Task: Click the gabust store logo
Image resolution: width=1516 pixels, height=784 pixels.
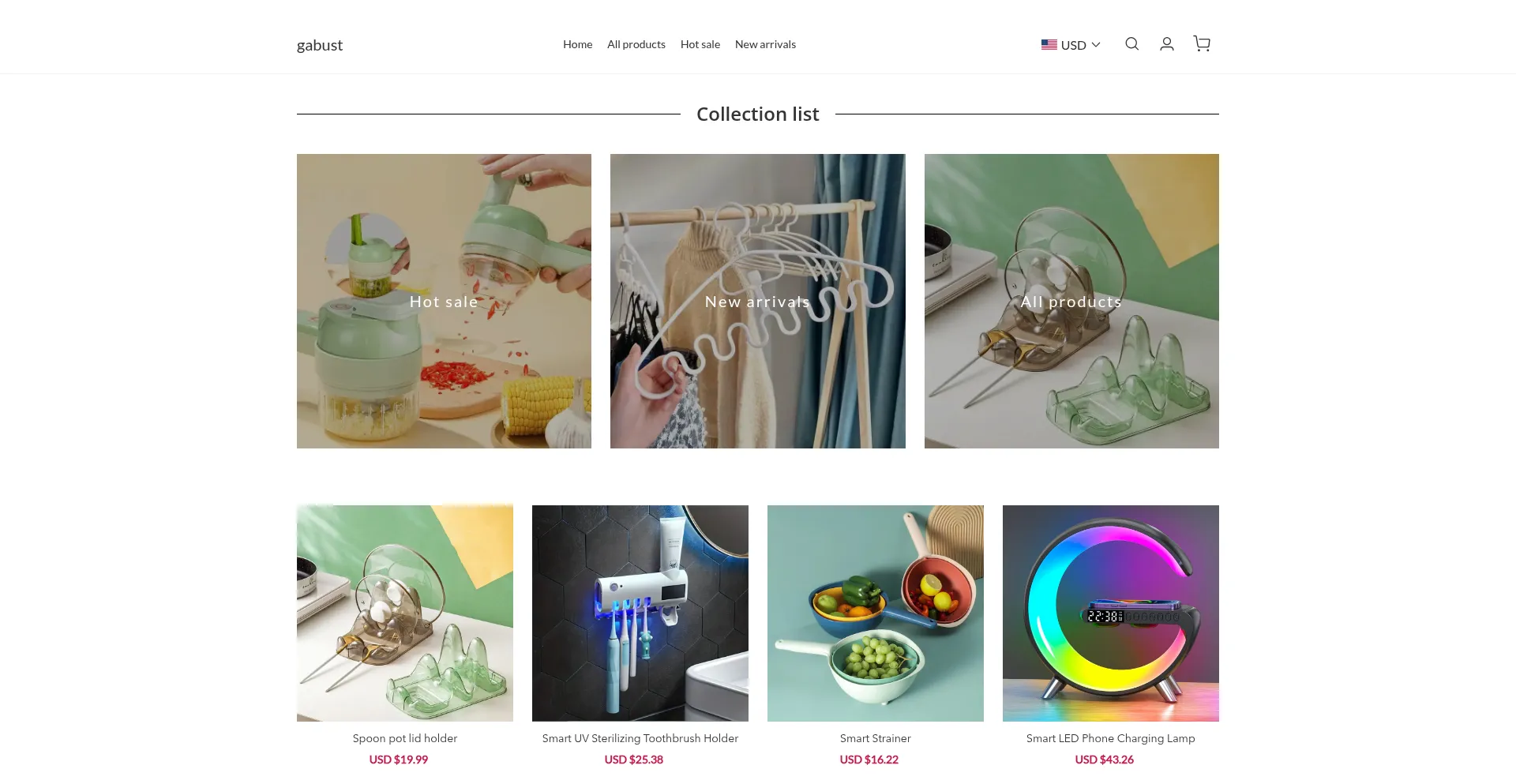Action: coord(320,45)
